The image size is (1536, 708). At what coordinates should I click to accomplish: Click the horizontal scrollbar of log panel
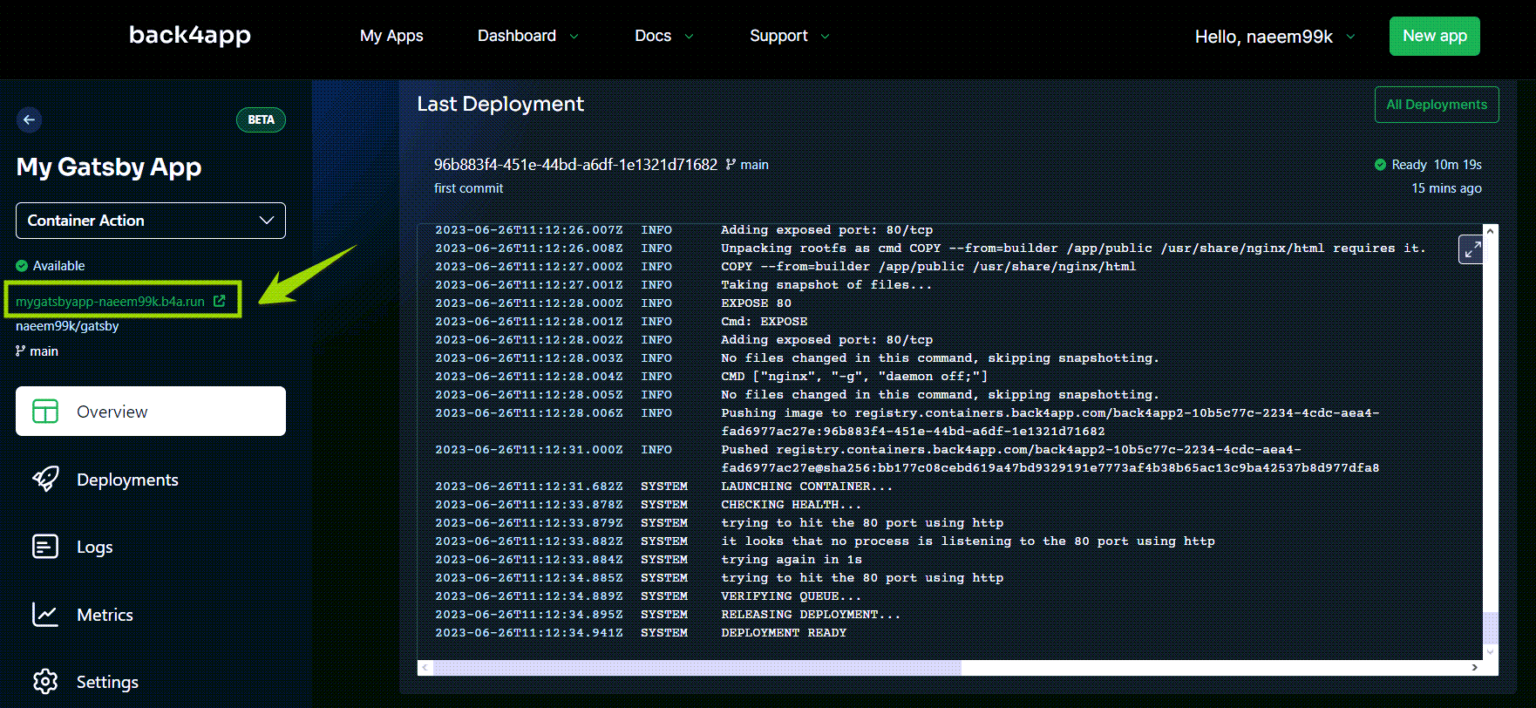pyautogui.click(x=697, y=667)
